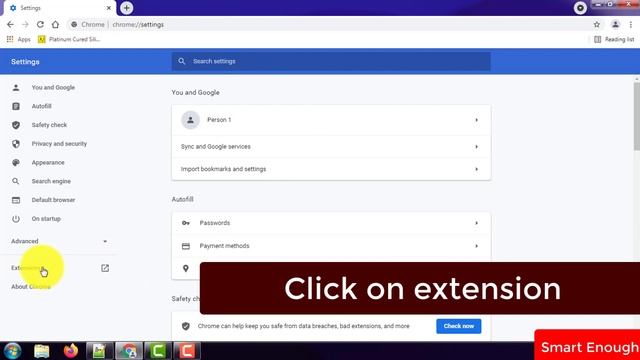Open Sync and Google services
The height and width of the screenshot is (360, 640).
331,147
